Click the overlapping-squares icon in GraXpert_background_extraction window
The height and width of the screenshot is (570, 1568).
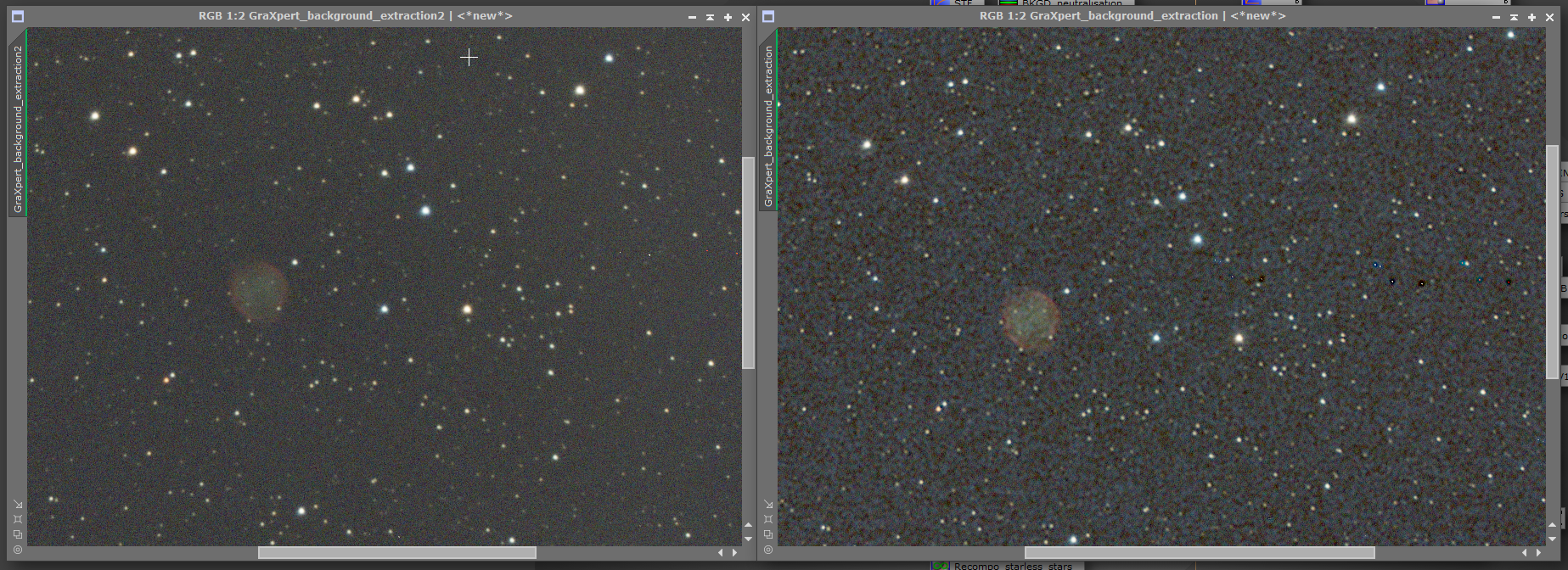pos(768,534)
